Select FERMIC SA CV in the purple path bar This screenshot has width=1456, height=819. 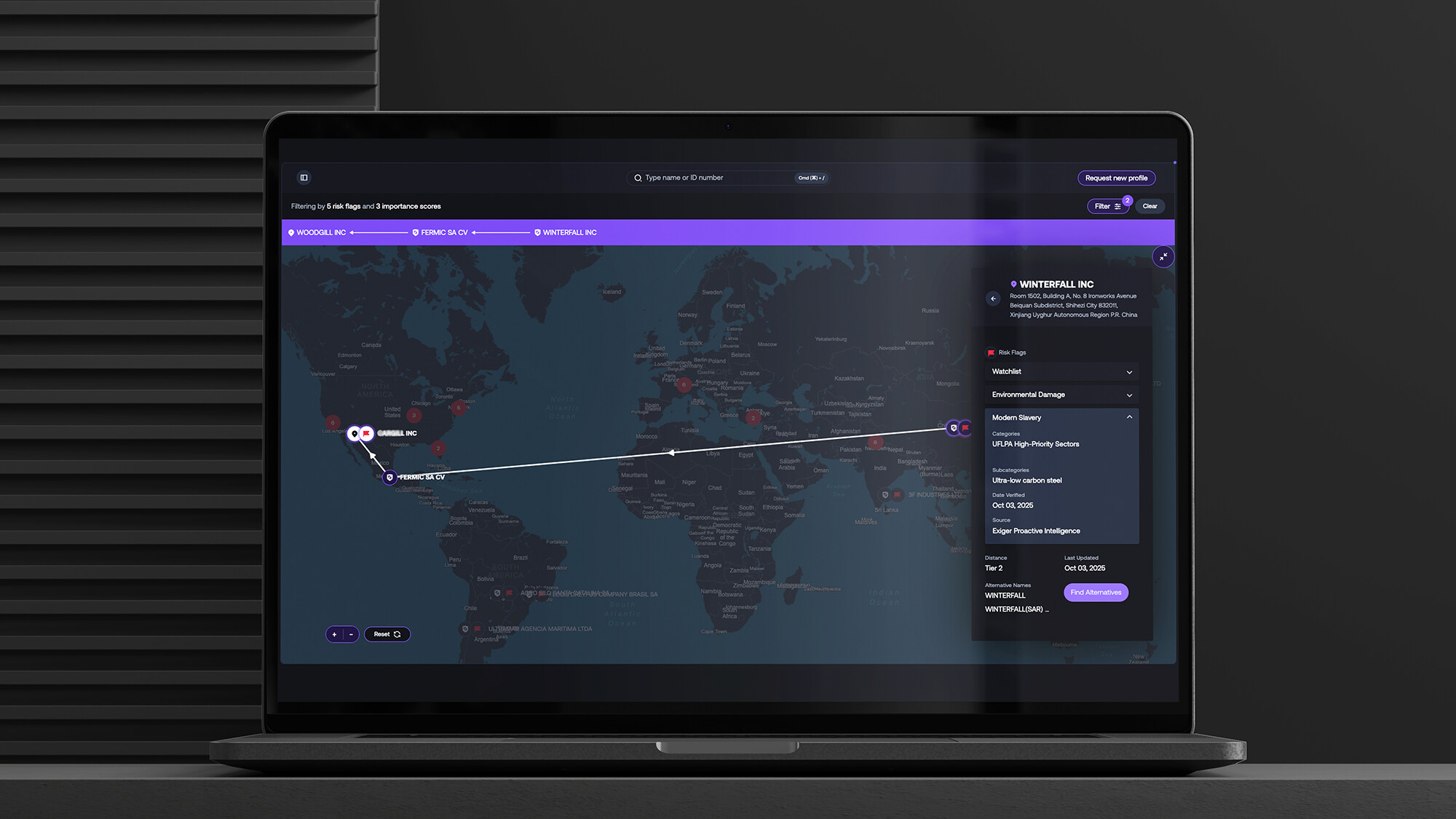[x=444, y=233]
